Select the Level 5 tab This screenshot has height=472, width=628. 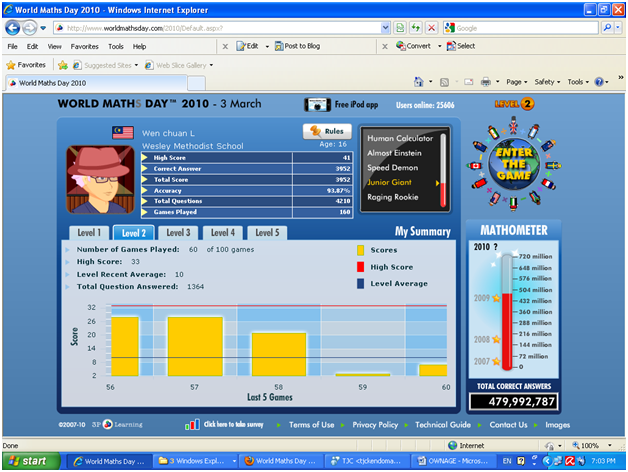pyautogui.click(x=267, y=233)
